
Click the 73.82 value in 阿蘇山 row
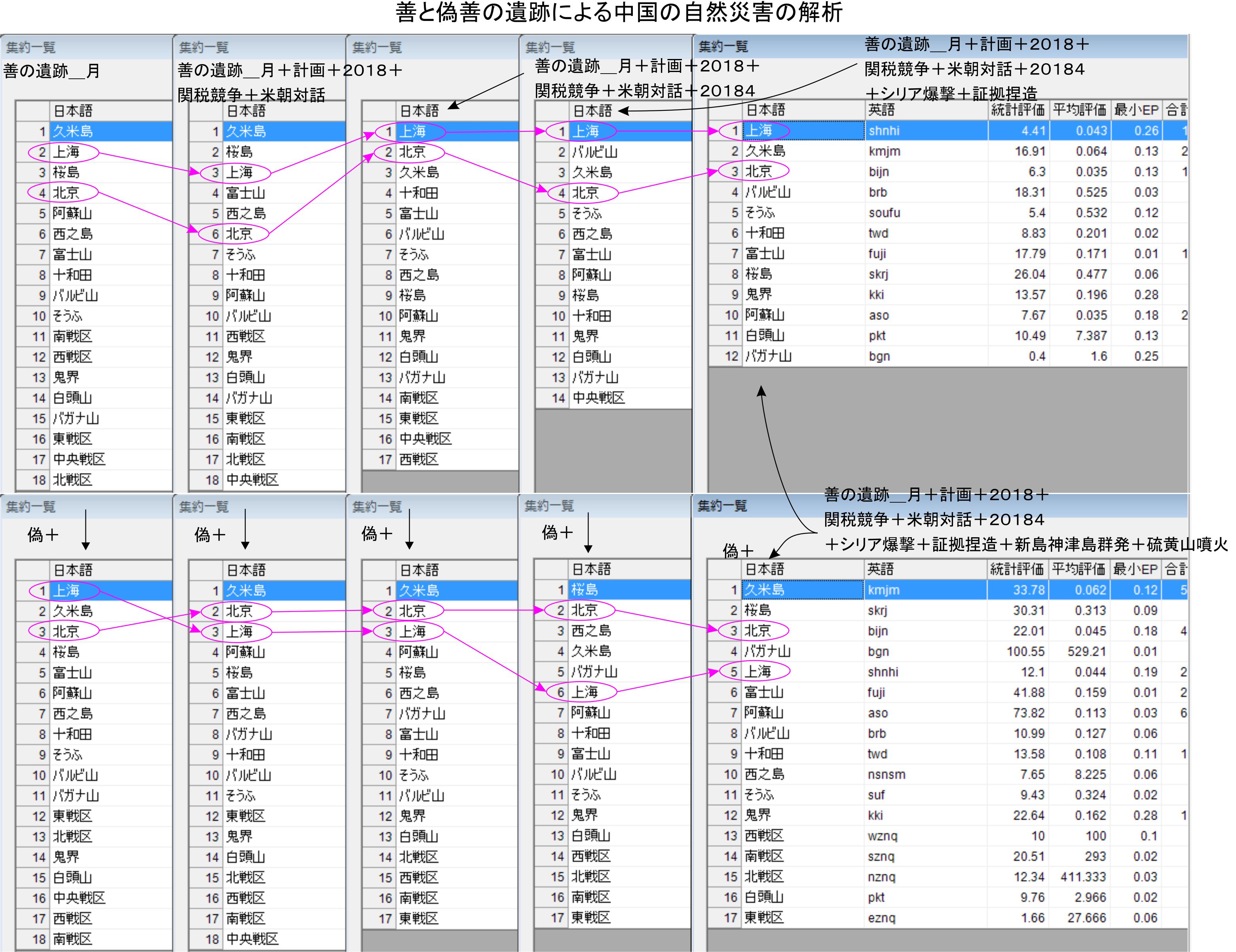[x=1028, y=713]
